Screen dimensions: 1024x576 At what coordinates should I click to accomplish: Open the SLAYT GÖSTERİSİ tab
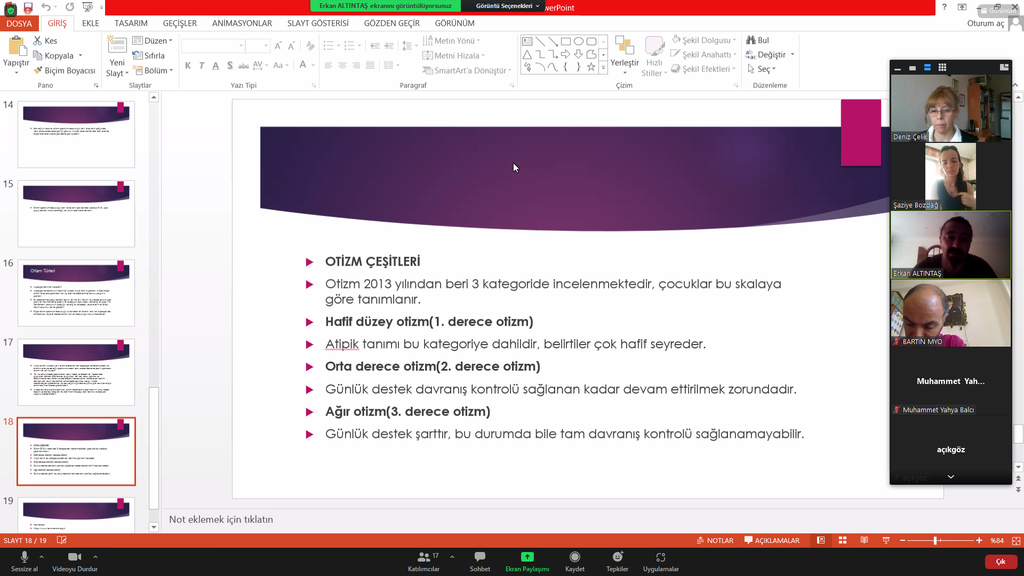pyautogui.click(x=318, y=23)
